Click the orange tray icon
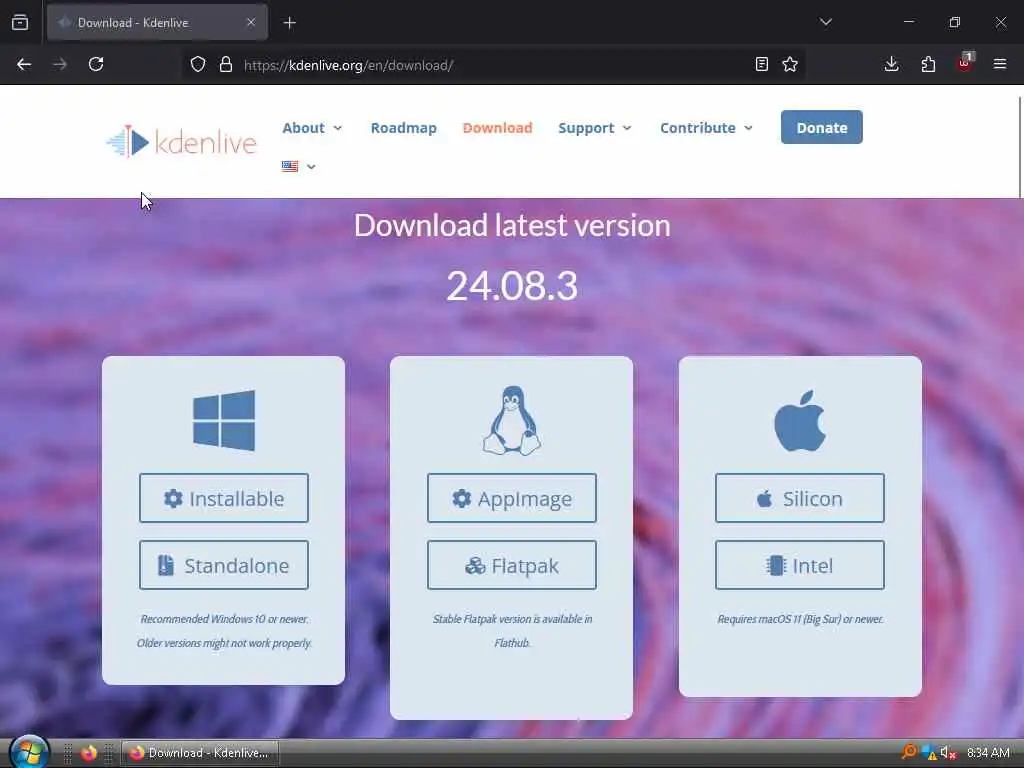This screenshot has height=768, width=1024. pyautogui.click(x=909, y=752)
